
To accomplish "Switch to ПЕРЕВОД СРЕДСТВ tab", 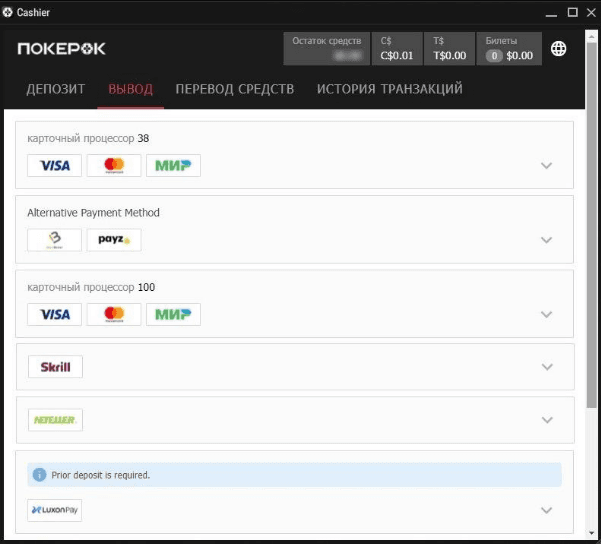I will (235, 89).
